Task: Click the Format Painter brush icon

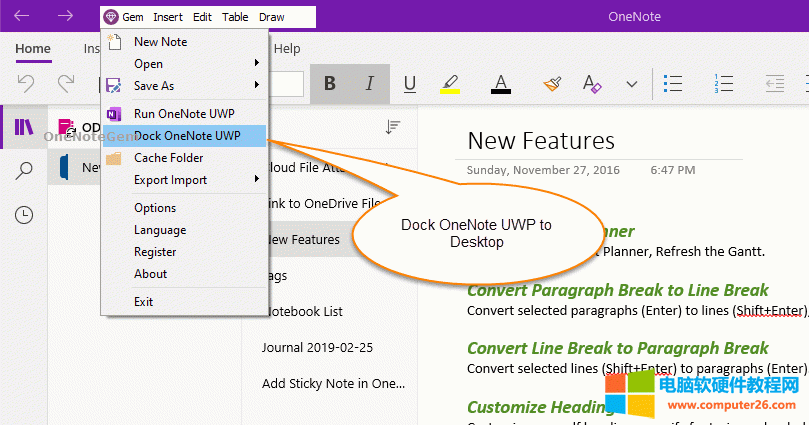Action: [552, 84]
